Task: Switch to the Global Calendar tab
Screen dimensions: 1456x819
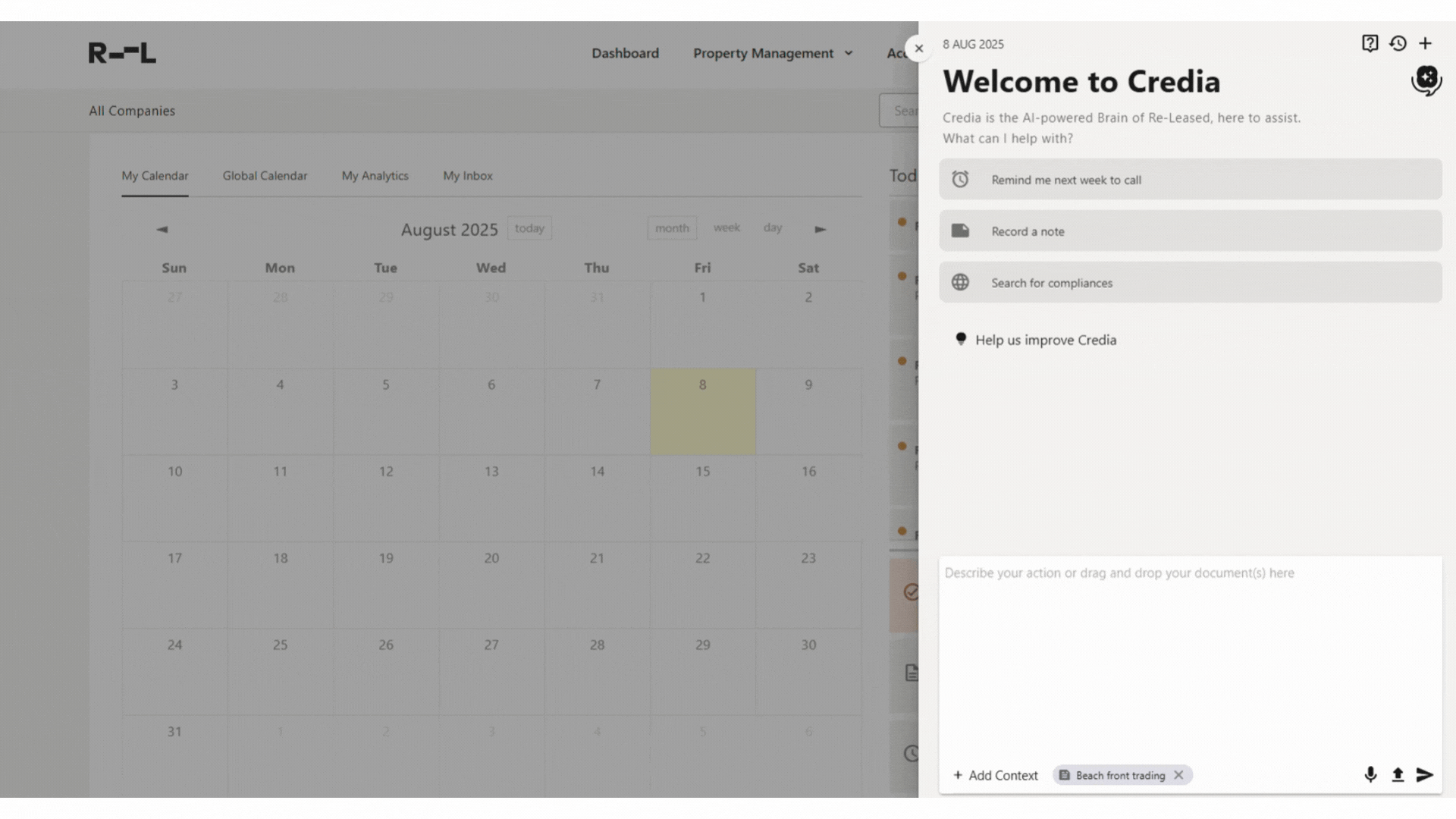Action: (x=265, y=176)
